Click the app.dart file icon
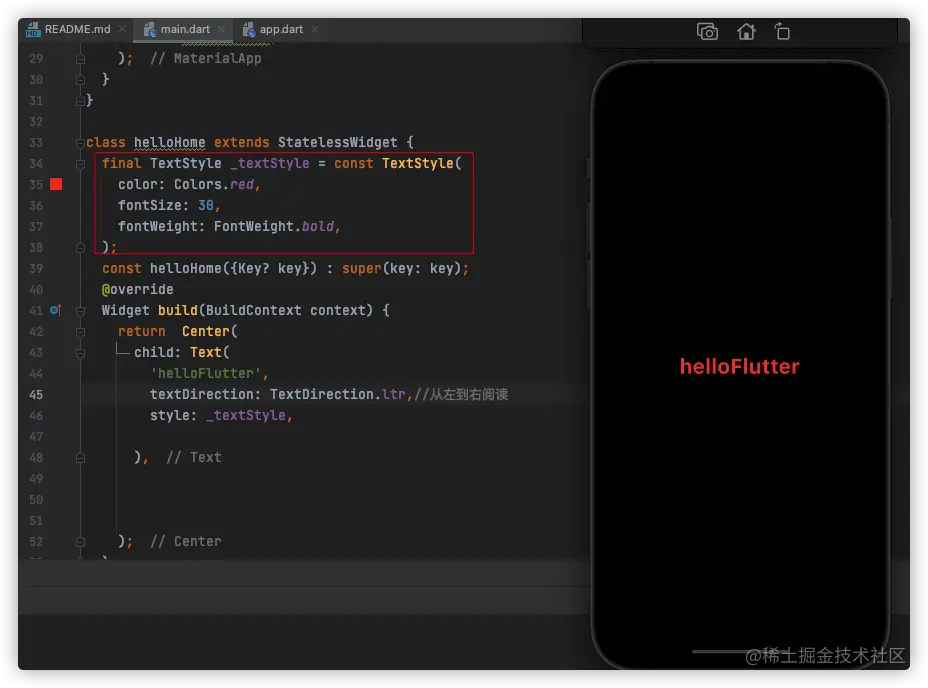This screenshot has height=688, width=928. (x=249, y=29)
